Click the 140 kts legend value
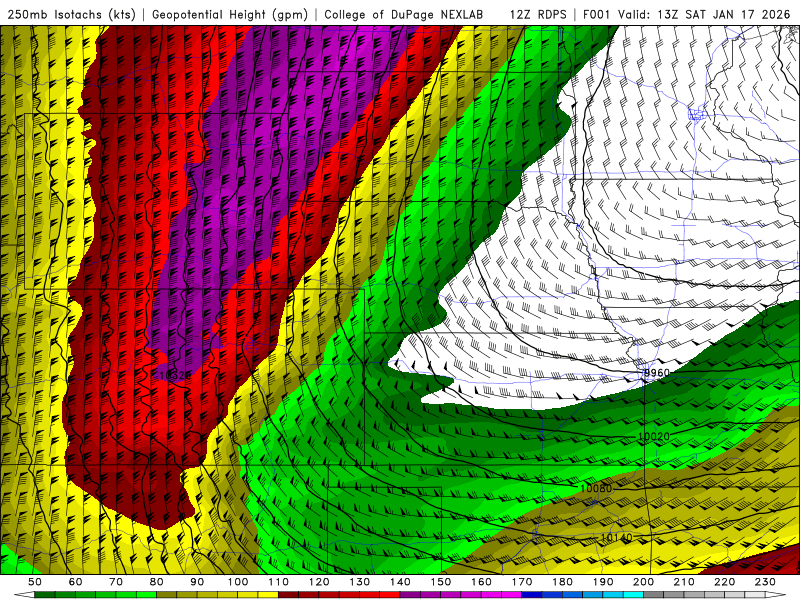800x600 pixels. pyautogui.click(x=400, y=582)
